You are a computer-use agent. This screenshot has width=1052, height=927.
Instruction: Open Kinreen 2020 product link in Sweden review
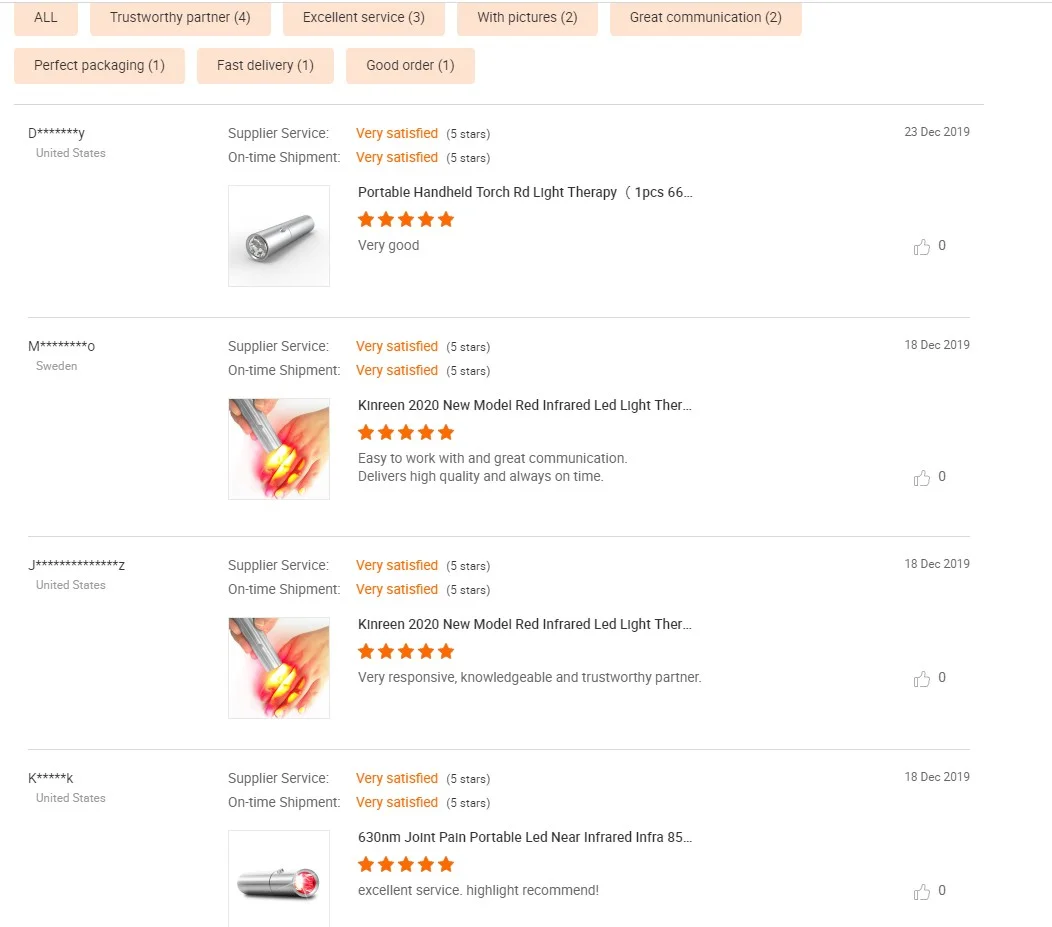525,405
